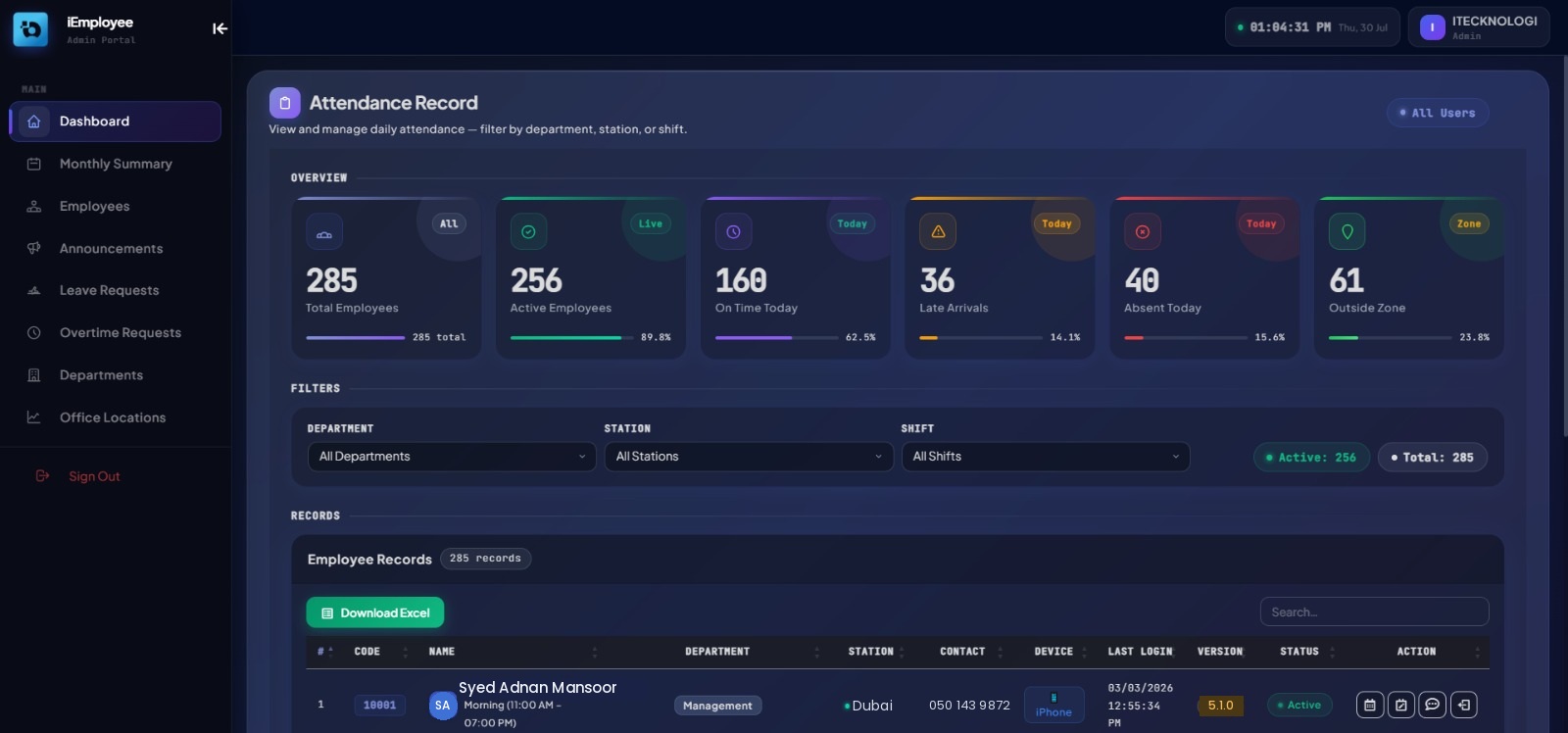The width and height of the screenshot is (1568, 733).
Task: Click the logout action icon for Syed Adnan Mansoor
Action: click(x=1464, y=705)
